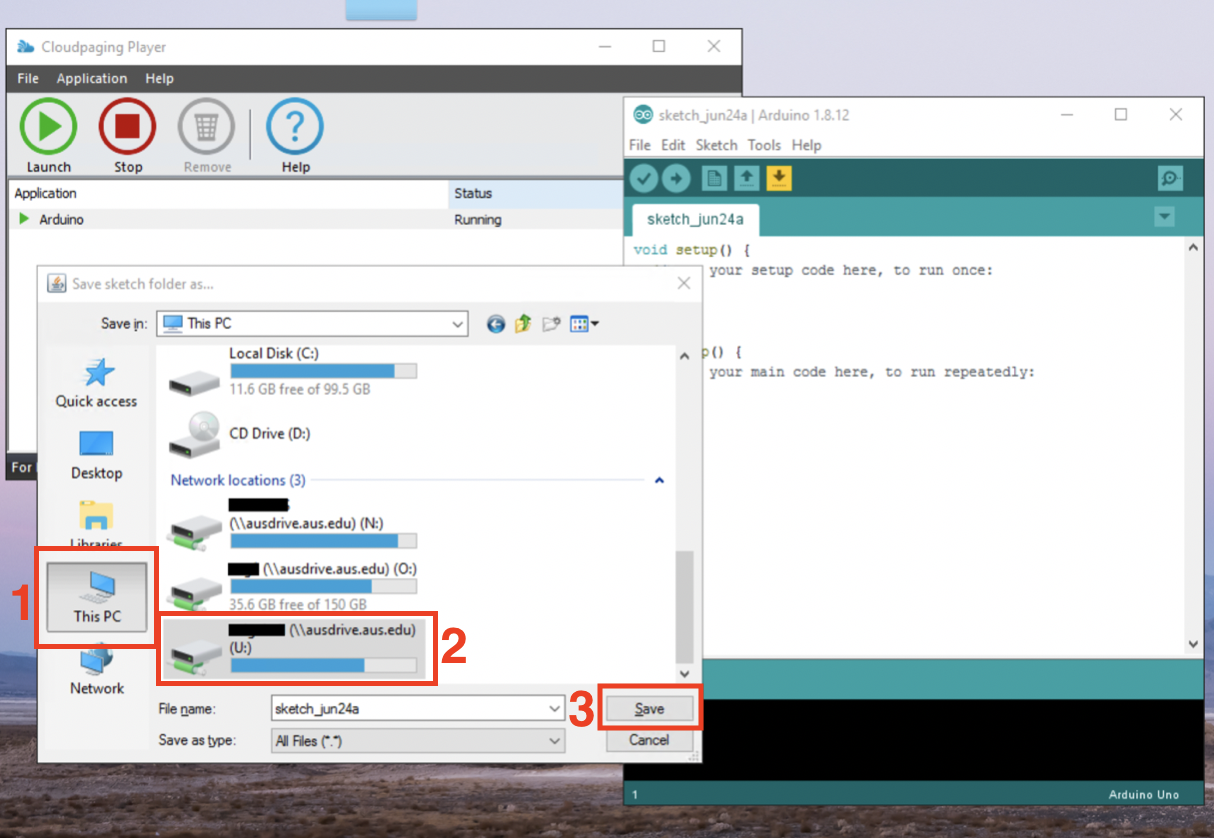1214x838 pixels.
Task: Select the network drive mapped to O:
Action: pos(292,587)
